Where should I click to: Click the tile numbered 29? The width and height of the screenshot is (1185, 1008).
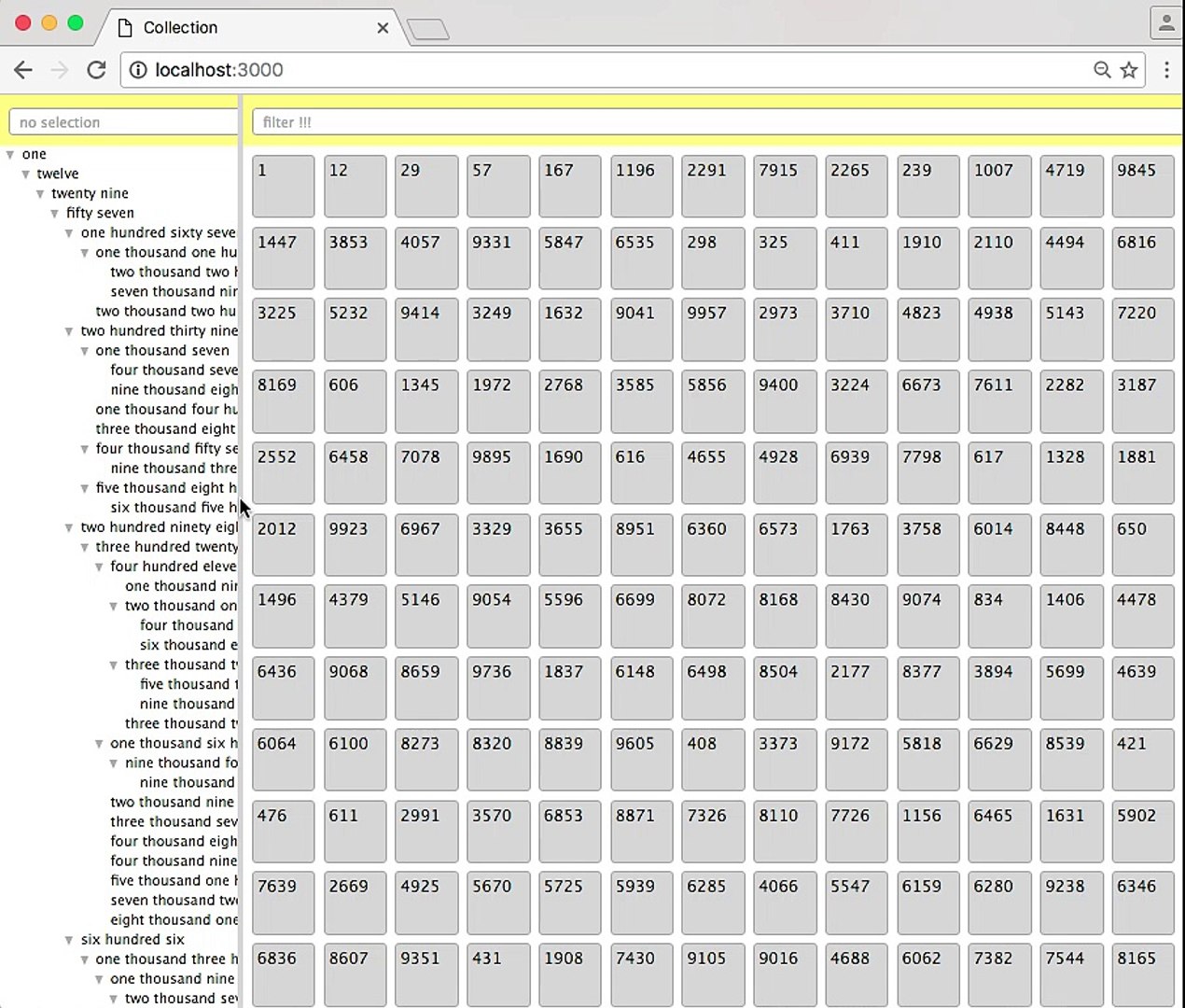click(x=426, y=186)
